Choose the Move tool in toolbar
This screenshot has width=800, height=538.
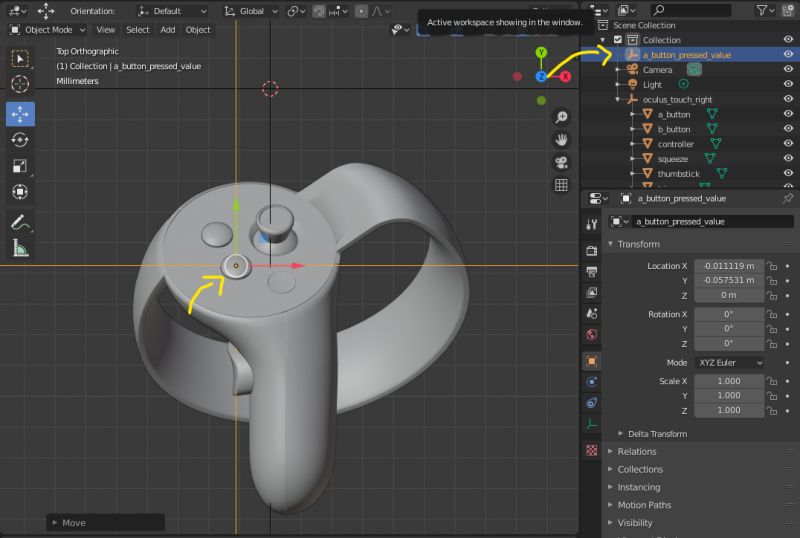[20, 114]
